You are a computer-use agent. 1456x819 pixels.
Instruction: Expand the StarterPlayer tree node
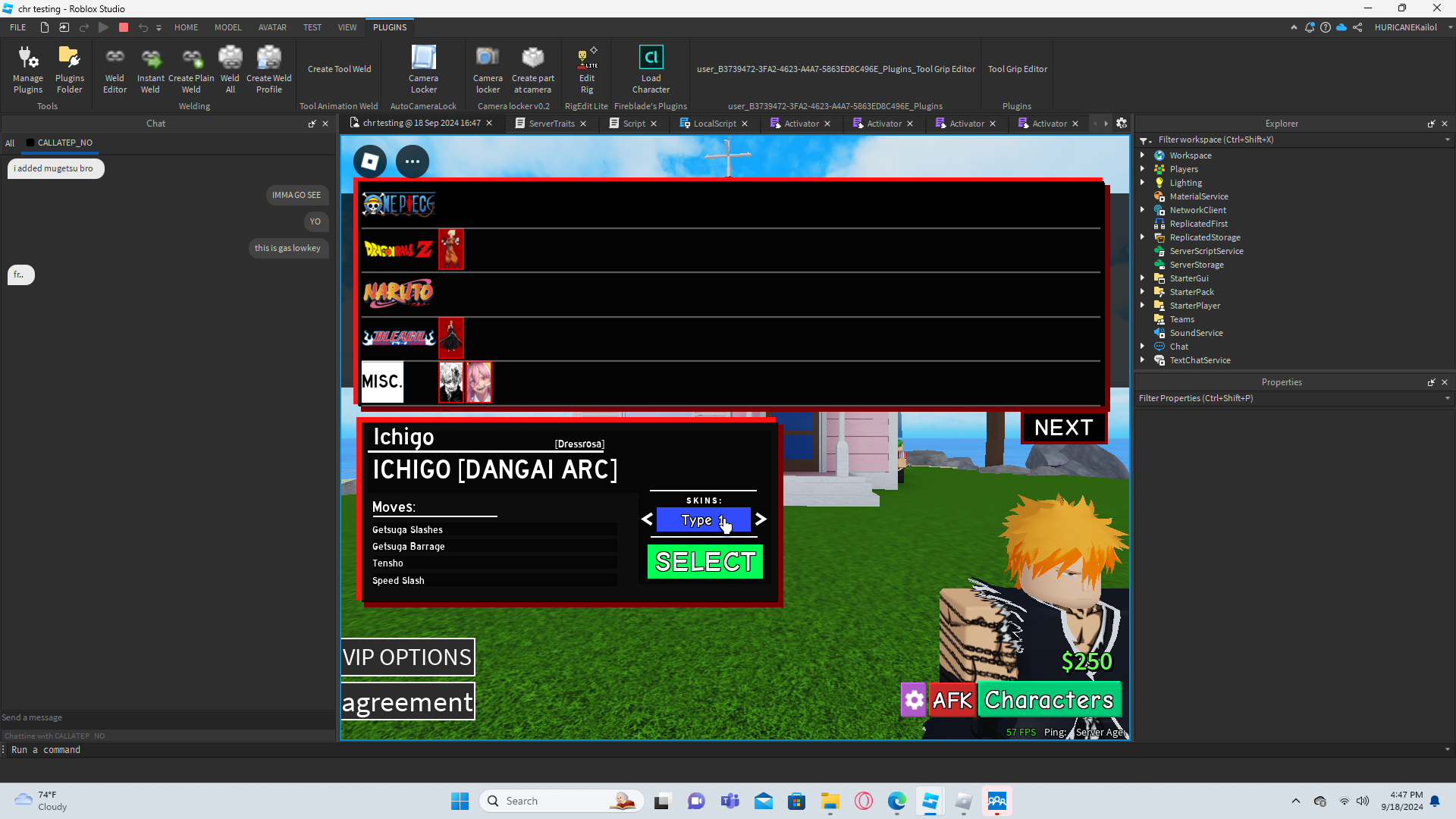(x=1142, y=306)
